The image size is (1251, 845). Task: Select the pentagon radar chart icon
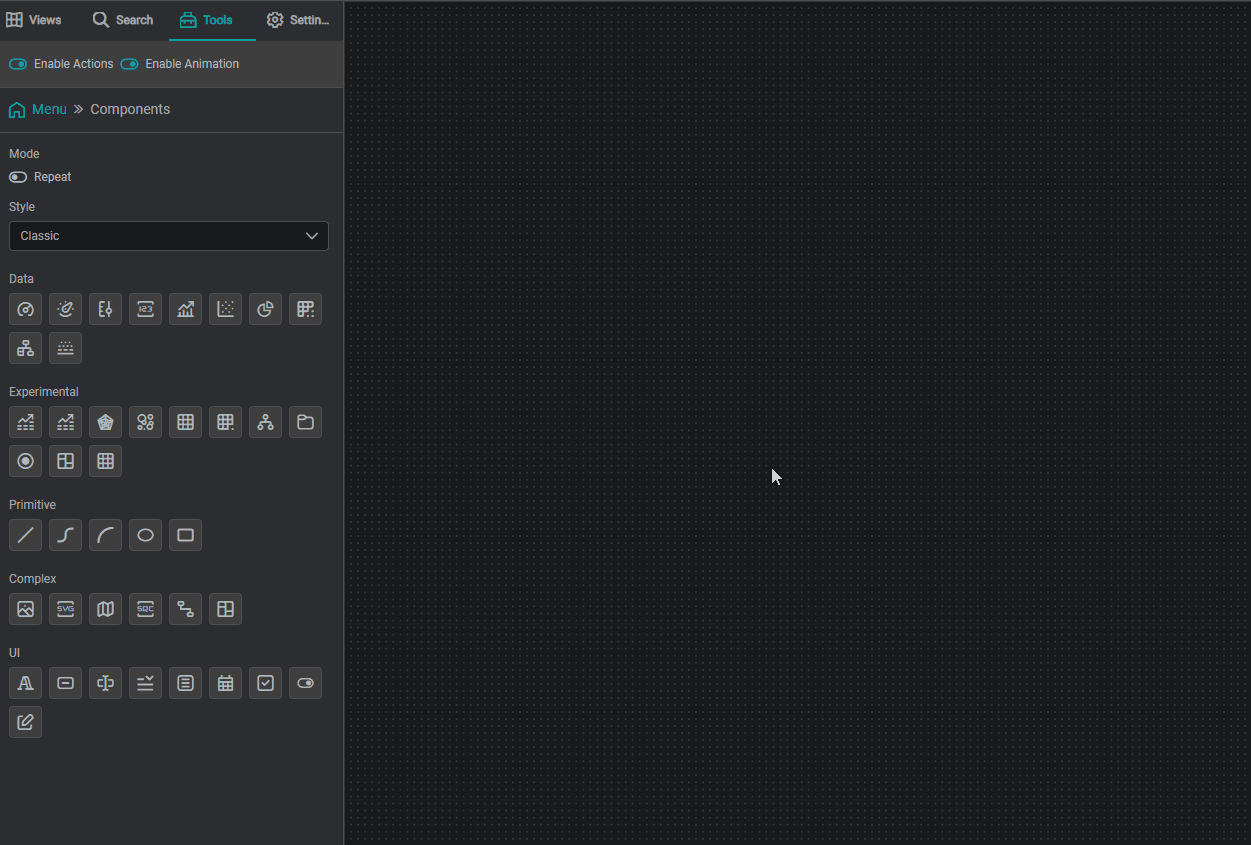coord(106,422)
